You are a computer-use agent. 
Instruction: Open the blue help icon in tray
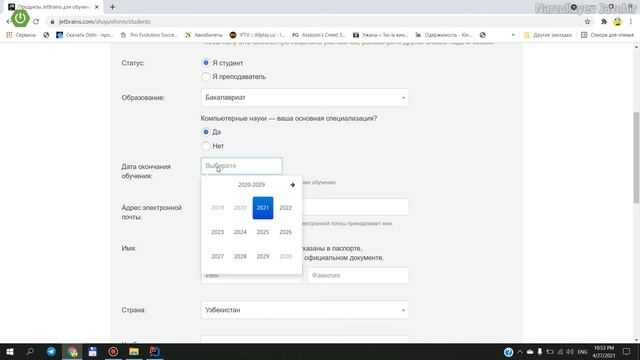[508, 352]
